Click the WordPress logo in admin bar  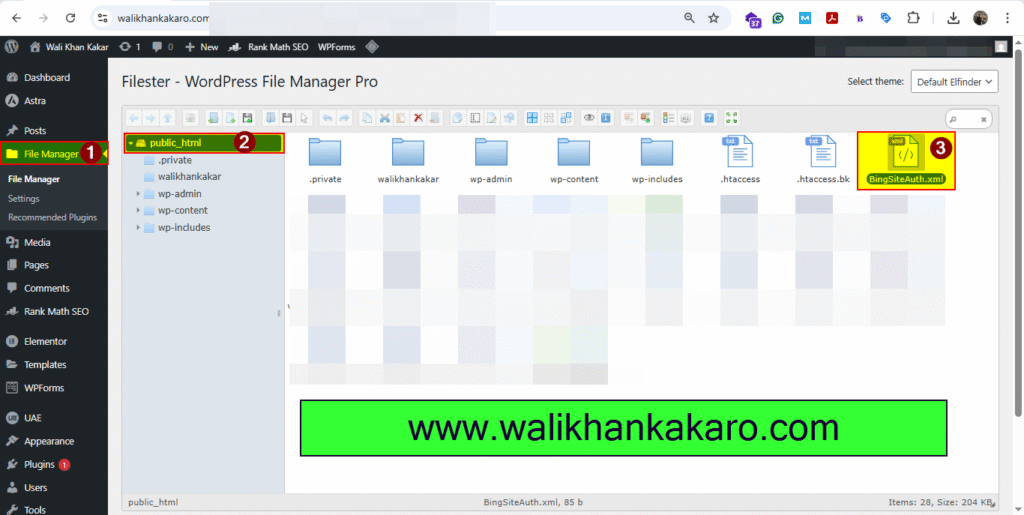tap(11, 47)
